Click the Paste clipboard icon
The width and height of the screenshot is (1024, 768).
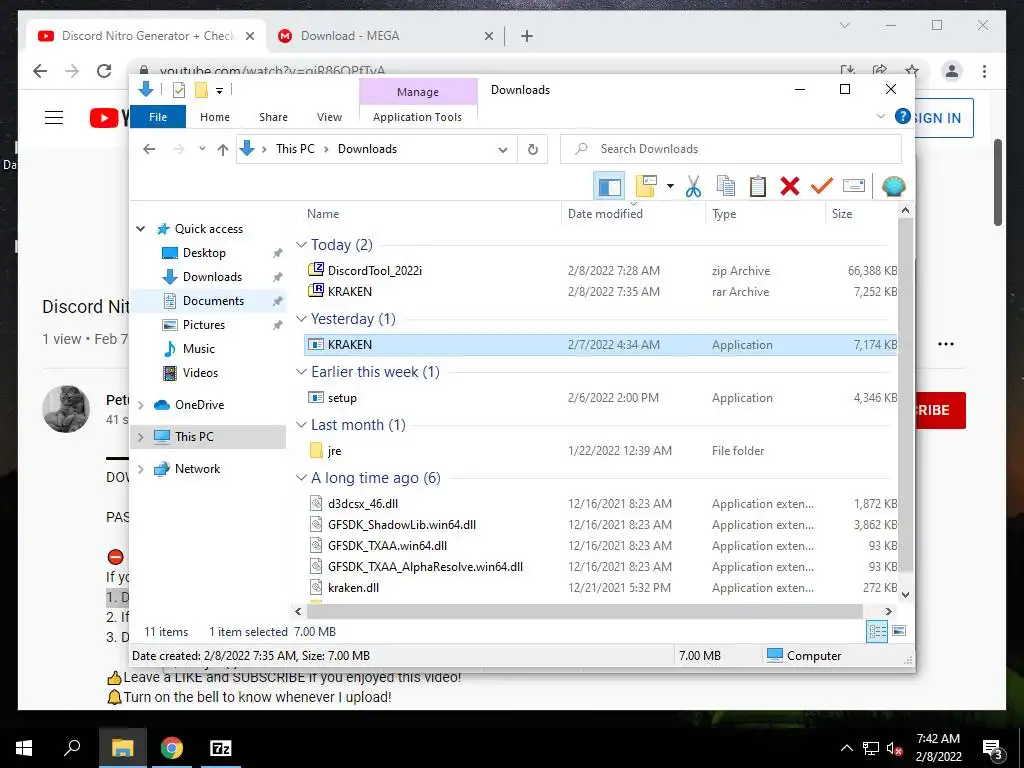point(758,186)
